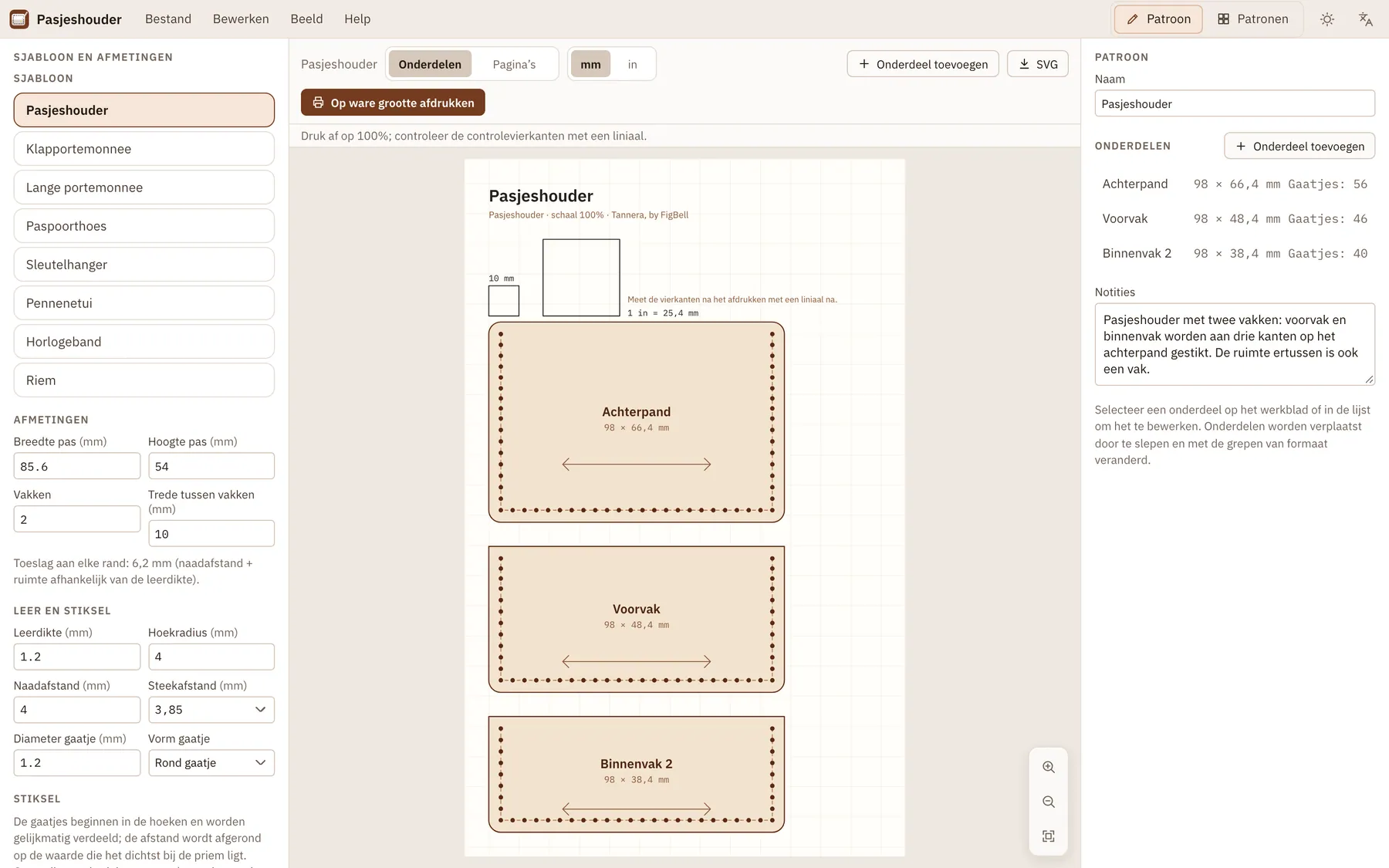Download the pattern as SVG
This screenshot has height=868, width=1389.
click(1038, 64)
